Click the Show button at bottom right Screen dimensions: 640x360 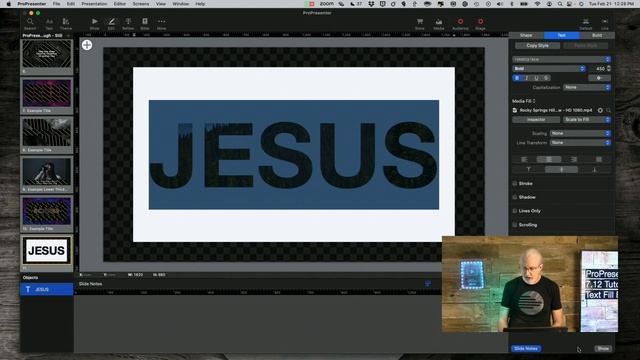click(603, 349)
